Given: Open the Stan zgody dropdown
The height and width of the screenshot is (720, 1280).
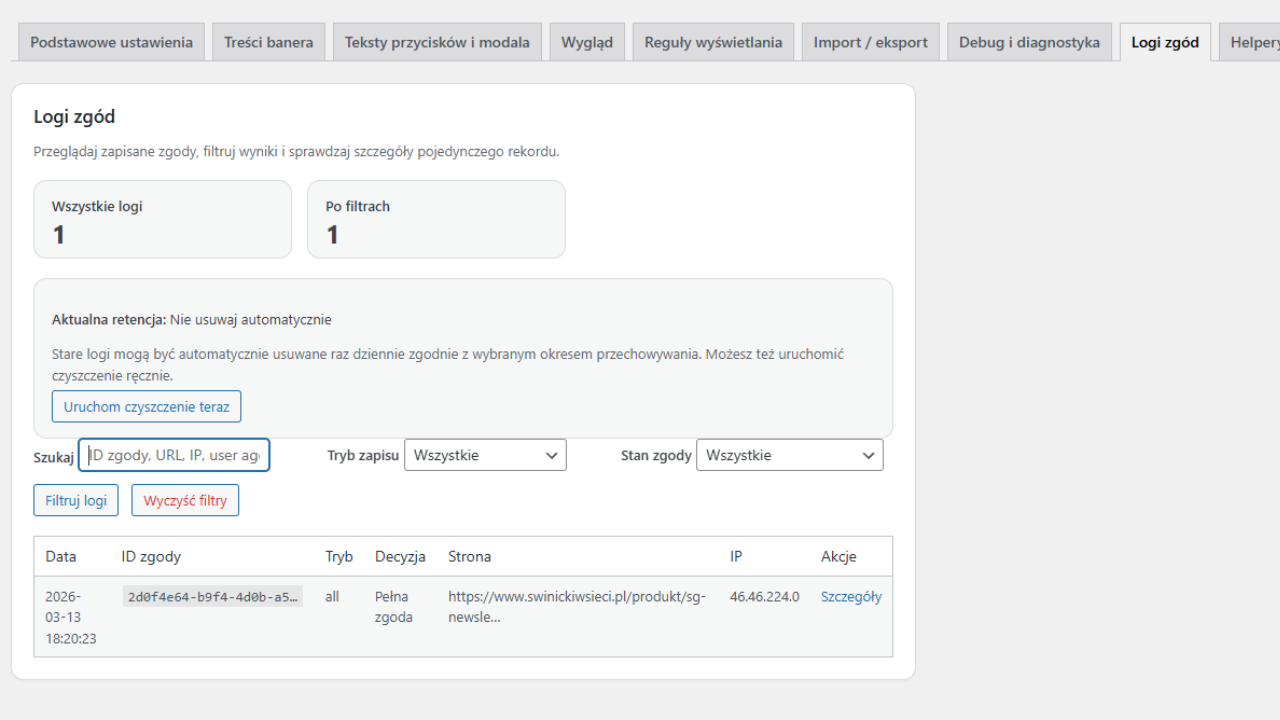Looking at the screenshot, I should [x=789, y=455].
